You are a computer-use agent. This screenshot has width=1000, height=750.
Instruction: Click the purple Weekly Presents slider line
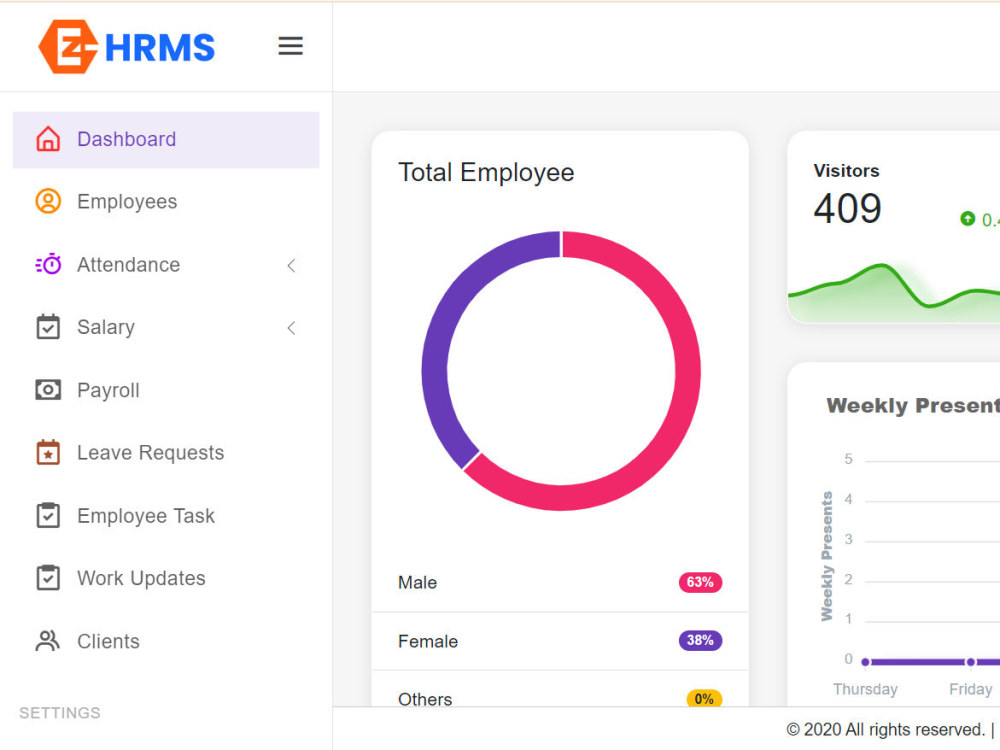tap(930, 661)
